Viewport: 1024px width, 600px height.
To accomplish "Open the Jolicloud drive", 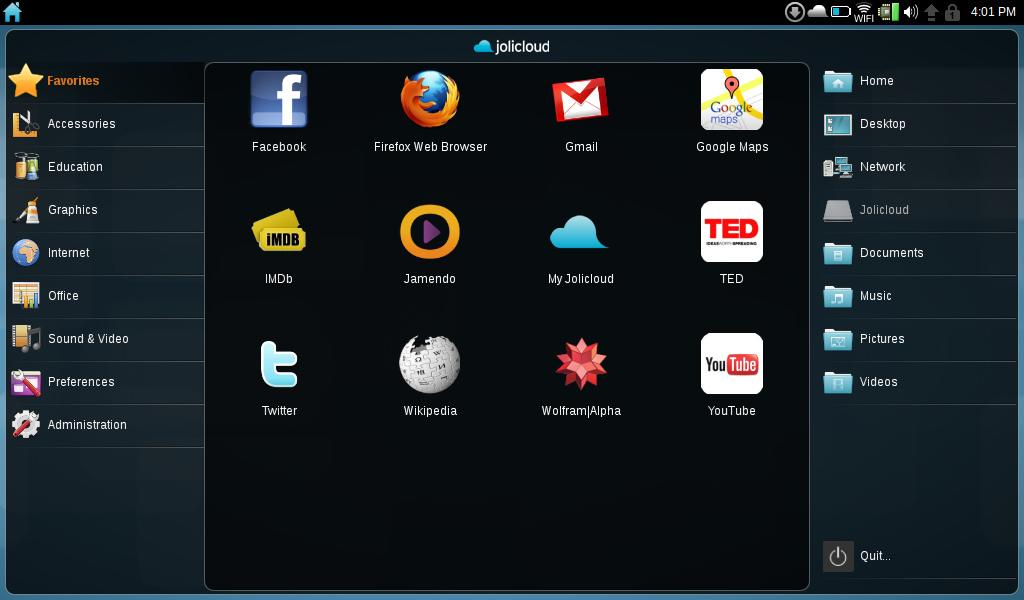I will [x=918, y=210].
